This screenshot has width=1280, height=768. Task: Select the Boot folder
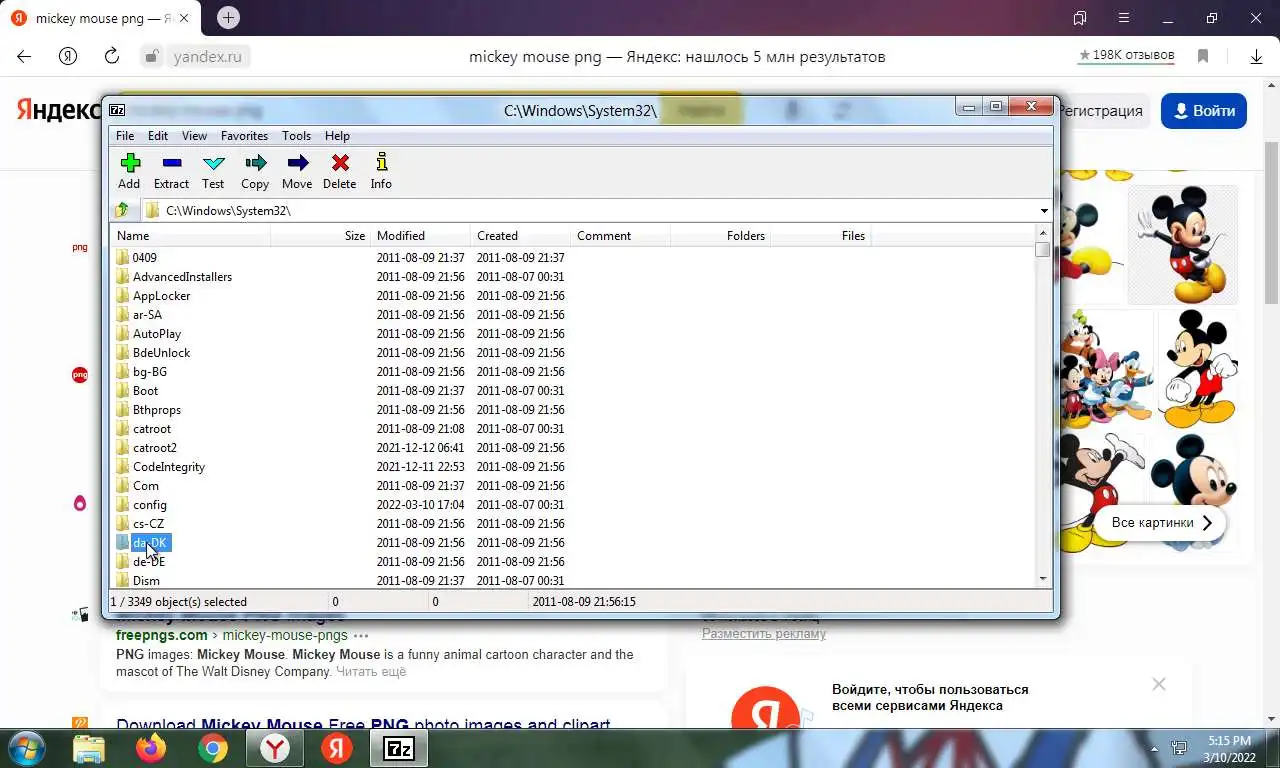coord(136,391)
